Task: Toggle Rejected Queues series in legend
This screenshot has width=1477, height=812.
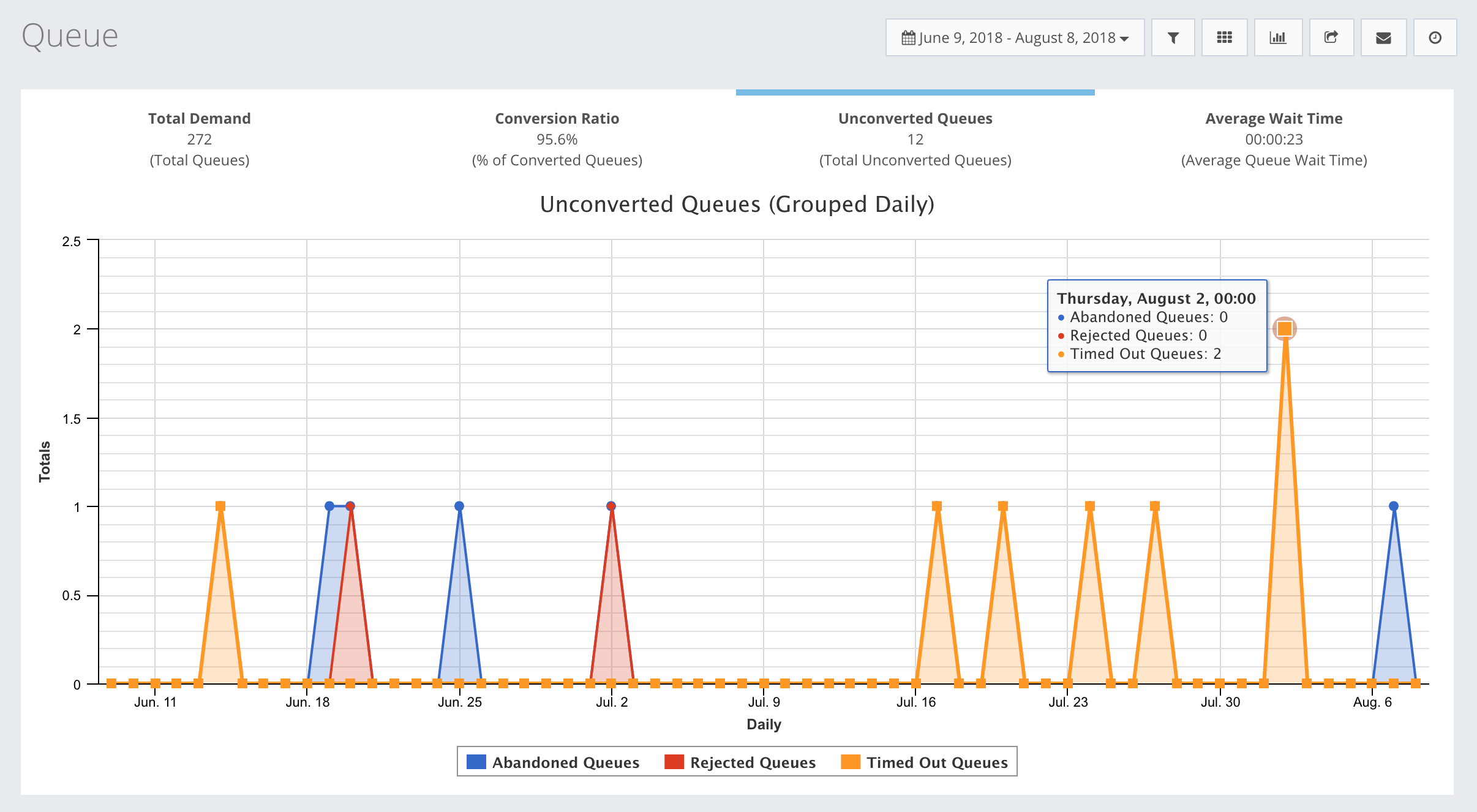Action: 753,762
